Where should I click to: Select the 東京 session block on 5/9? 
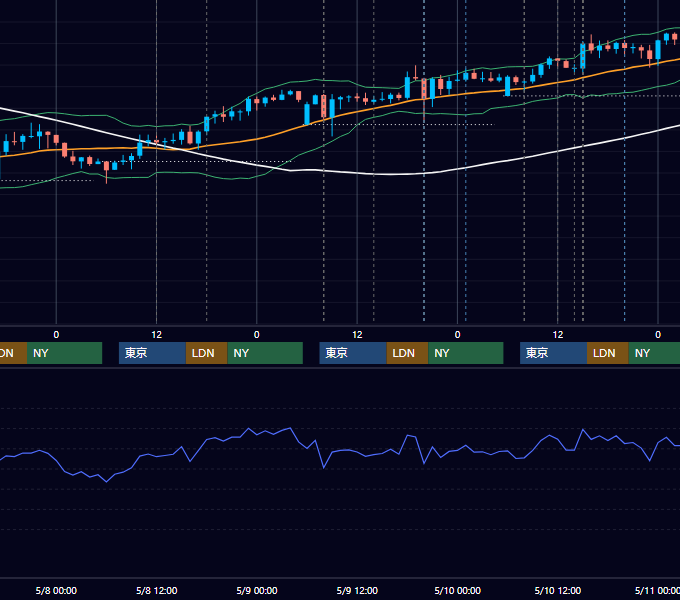click(353, 353)
